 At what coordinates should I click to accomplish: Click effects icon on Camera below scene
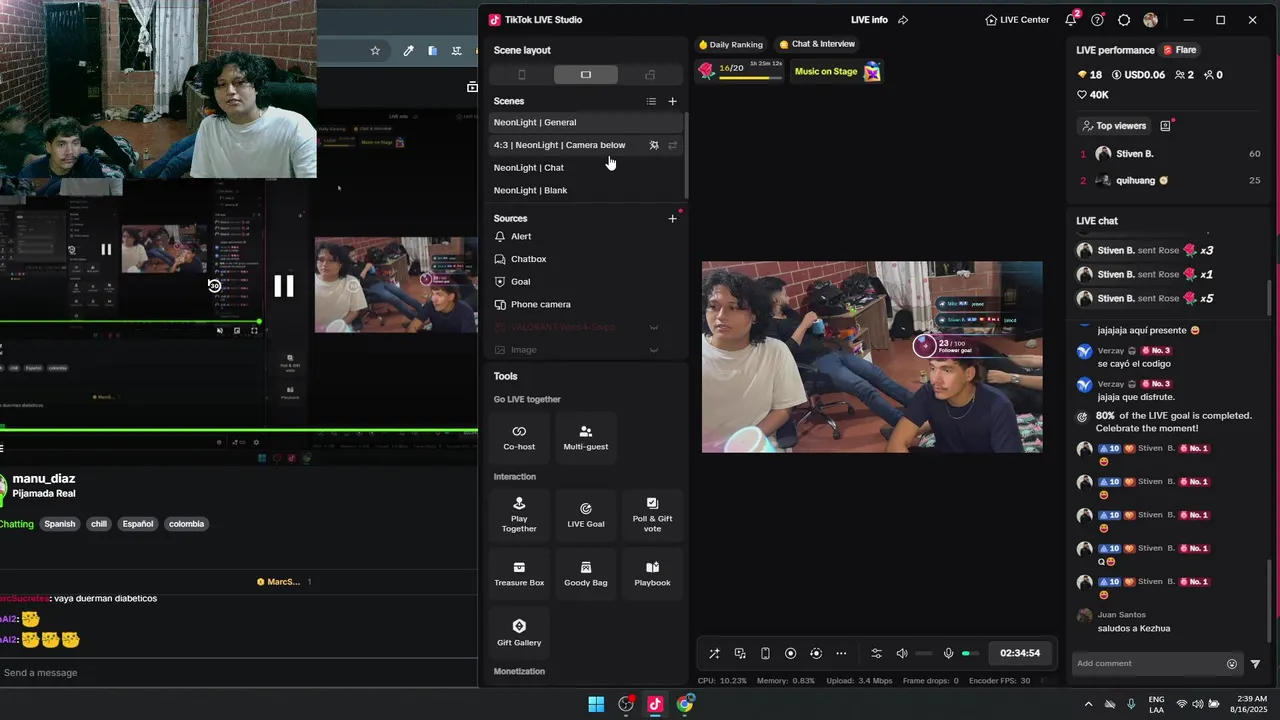[654, 145]
